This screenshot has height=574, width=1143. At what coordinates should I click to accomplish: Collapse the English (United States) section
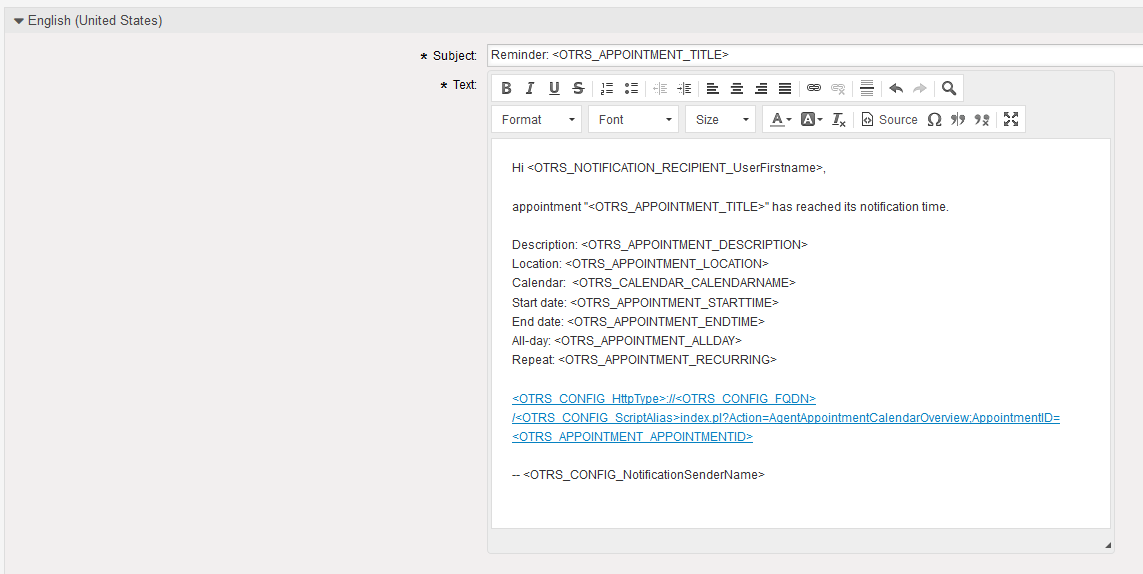click(x=19, y=21)
